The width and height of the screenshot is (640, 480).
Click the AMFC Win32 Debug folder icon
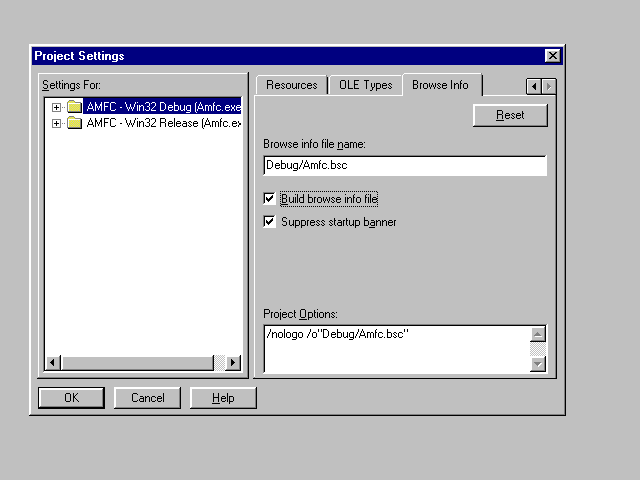pyautogui.click(x=74, y=107)
